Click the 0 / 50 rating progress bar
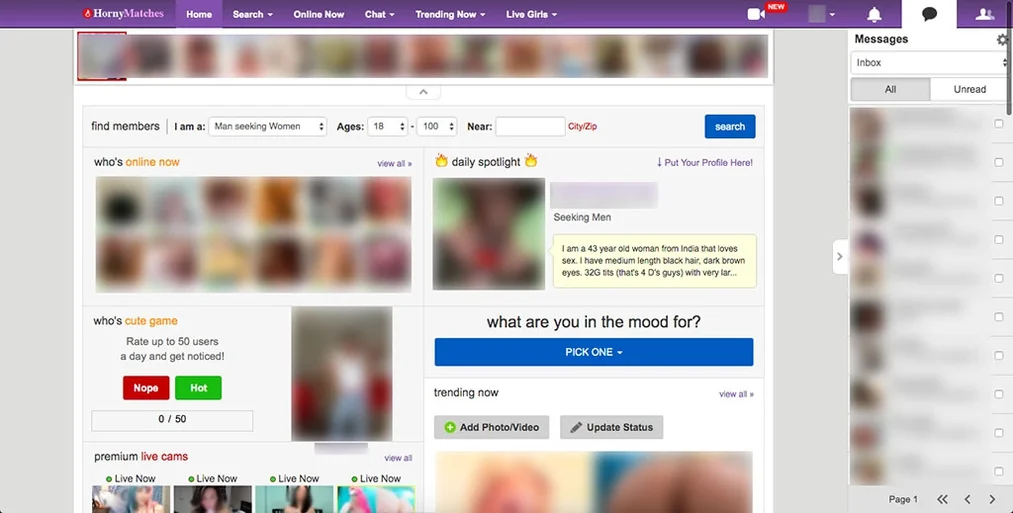 tap(172, 420)
